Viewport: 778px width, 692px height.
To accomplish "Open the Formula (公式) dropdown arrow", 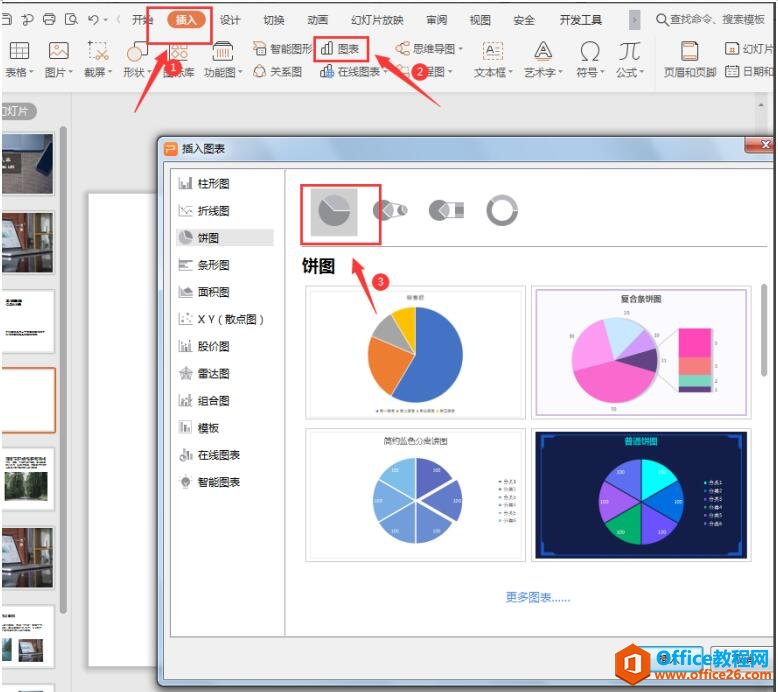I will click(642, 72).
